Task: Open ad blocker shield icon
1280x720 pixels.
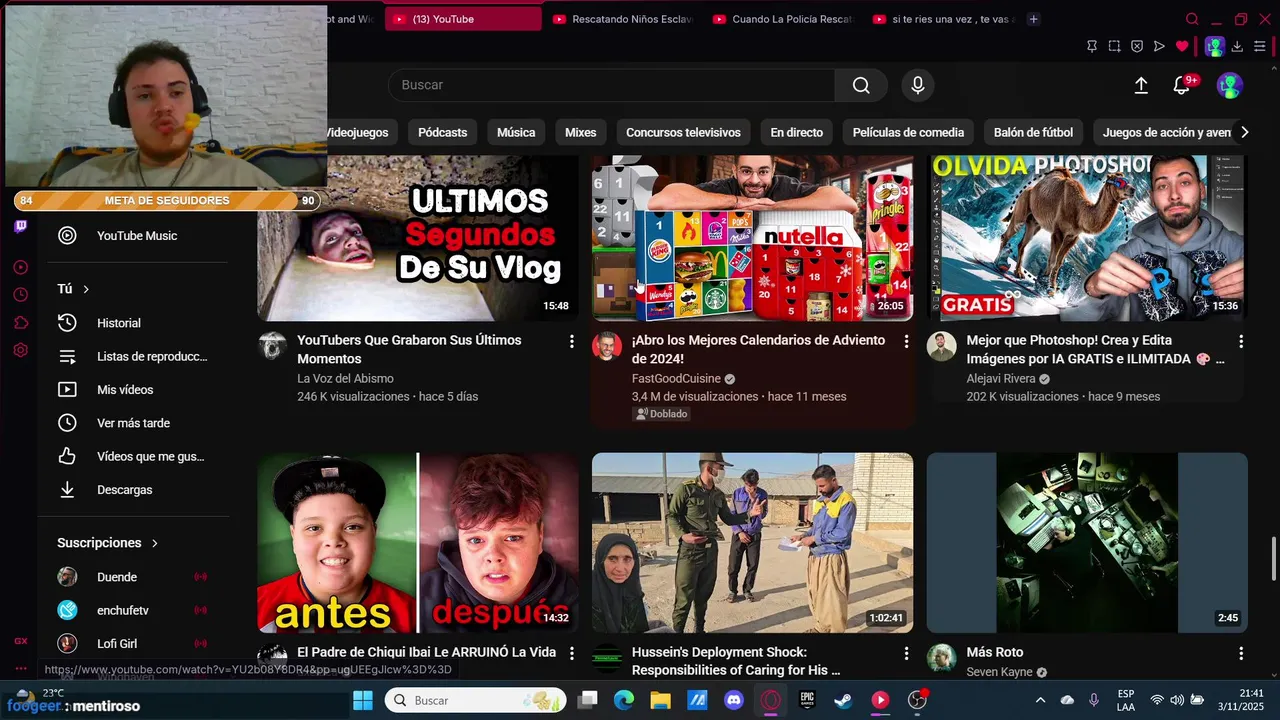Action: click(1137, 46)
